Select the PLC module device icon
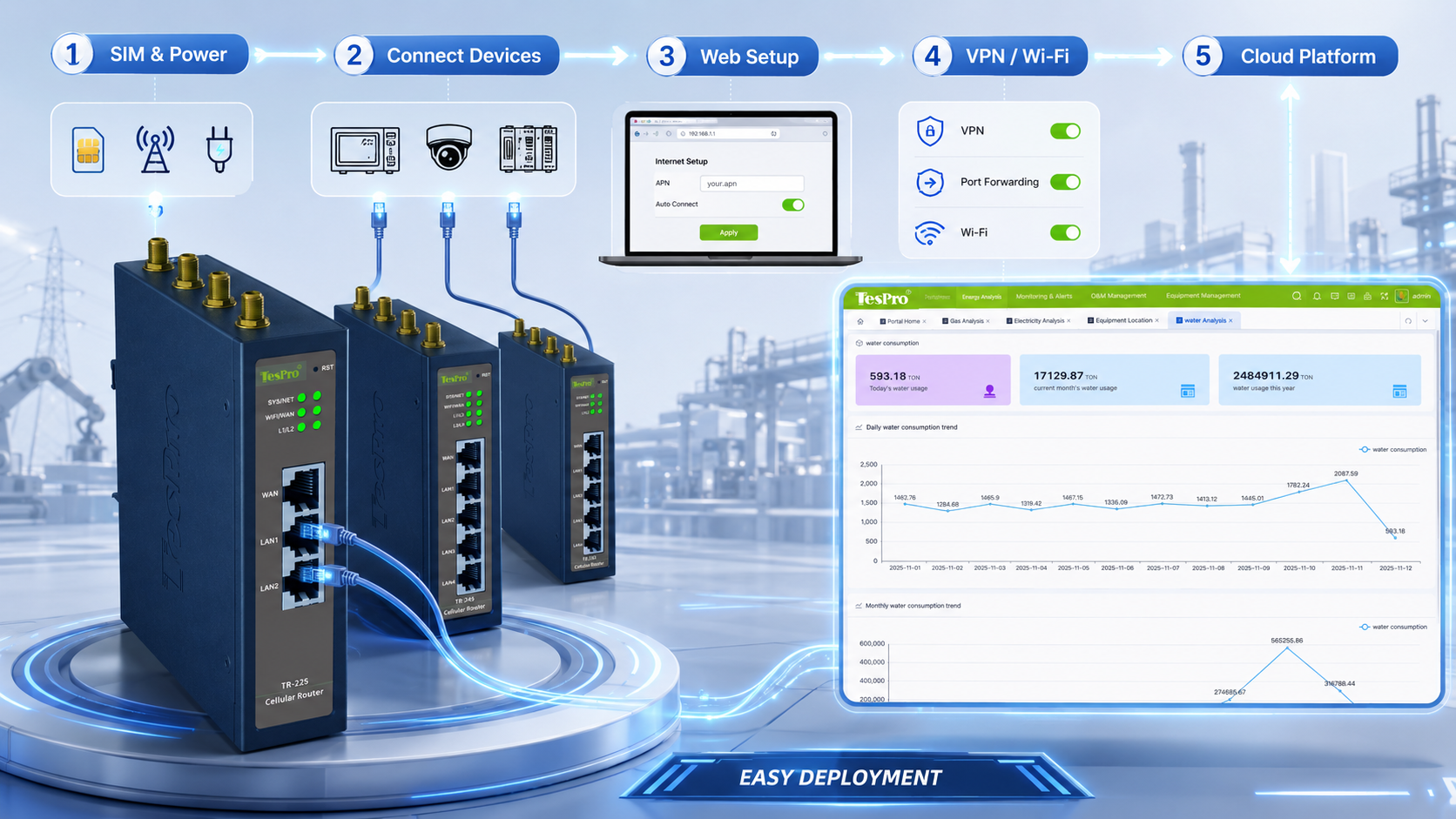1456x819 pixels. [528, 148]
